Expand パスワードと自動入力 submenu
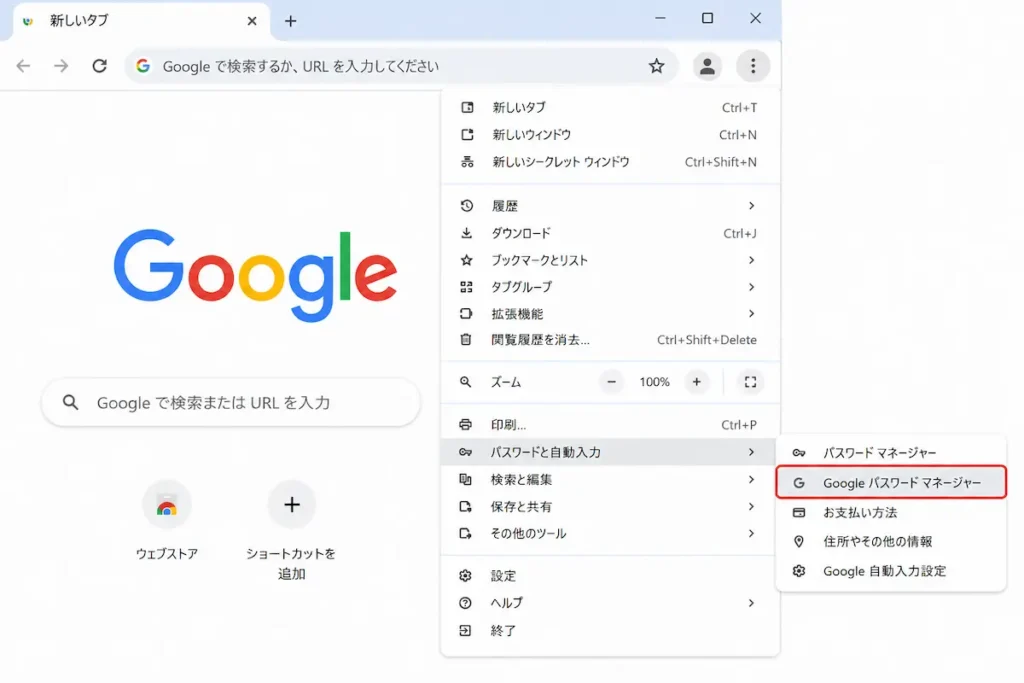Viewport: 1024px width, 683px height. tap(610, 452)
